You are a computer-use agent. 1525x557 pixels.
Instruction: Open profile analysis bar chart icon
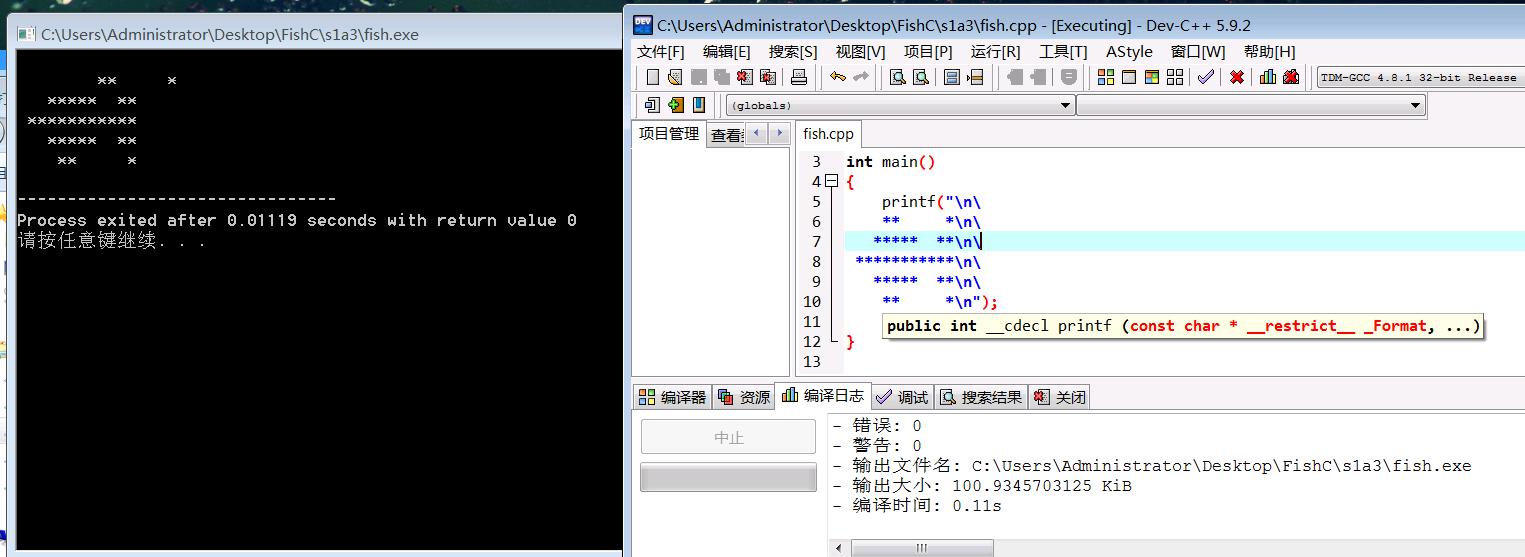1268,77
